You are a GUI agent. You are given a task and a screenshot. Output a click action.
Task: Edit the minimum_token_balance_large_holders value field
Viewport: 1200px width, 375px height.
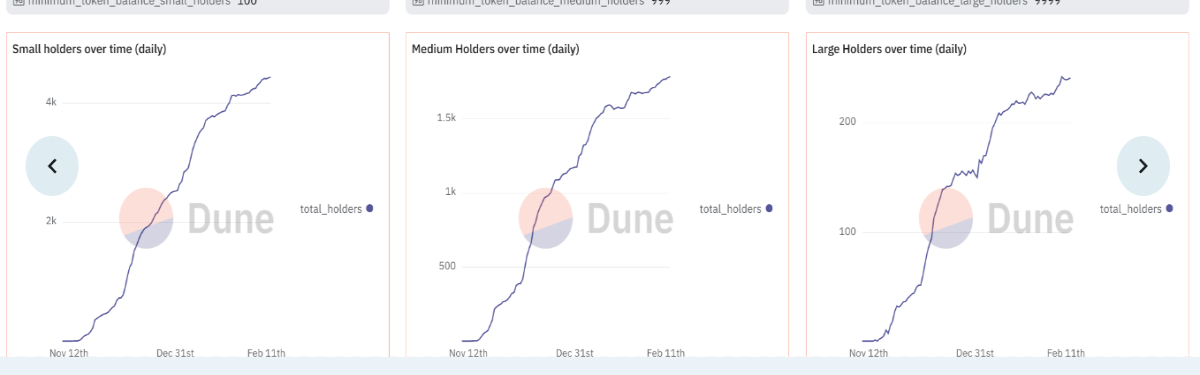tap(996, 6)
